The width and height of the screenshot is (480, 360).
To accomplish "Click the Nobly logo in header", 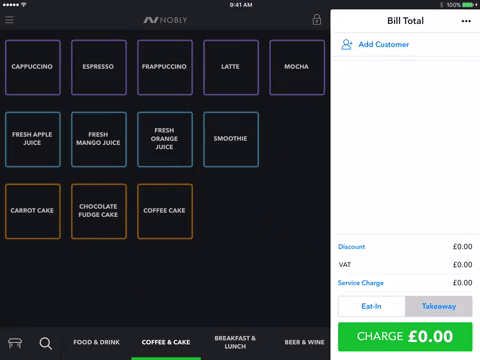I will (x=165, y=20).
